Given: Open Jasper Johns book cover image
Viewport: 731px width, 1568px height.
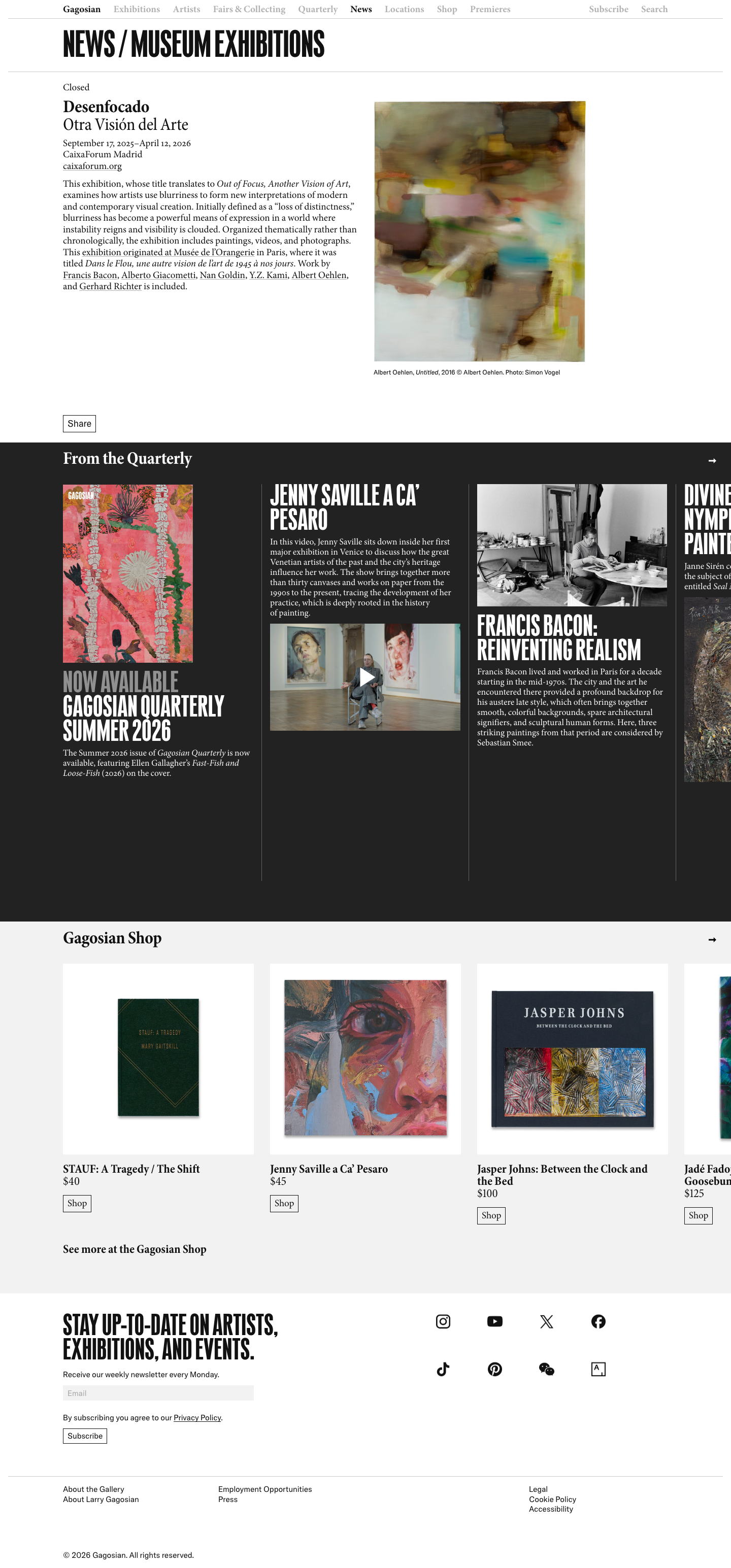Looking at the screenshot, I should 573,1059.
